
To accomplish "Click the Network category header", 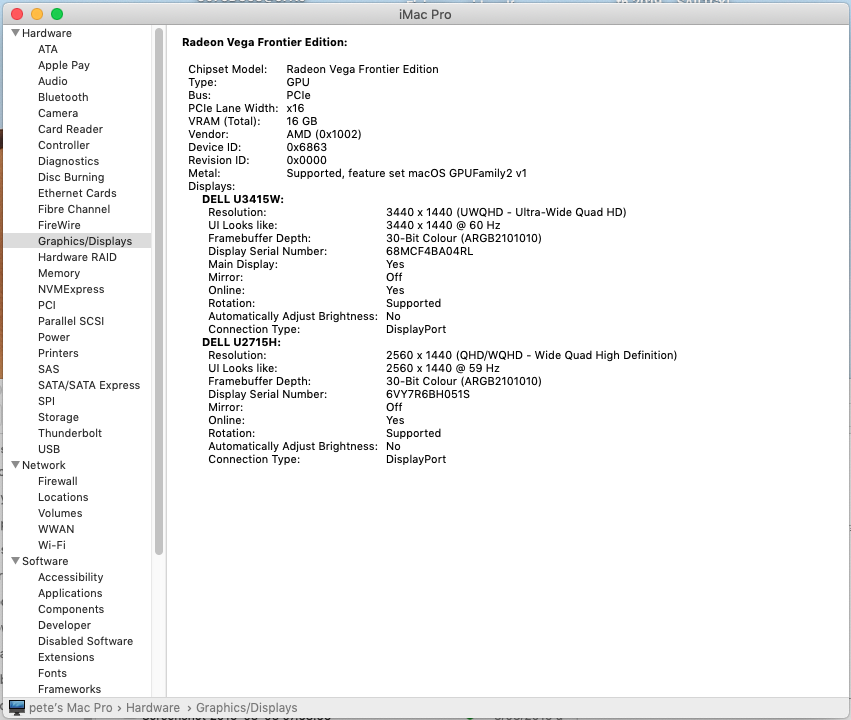I will (43, 465).
